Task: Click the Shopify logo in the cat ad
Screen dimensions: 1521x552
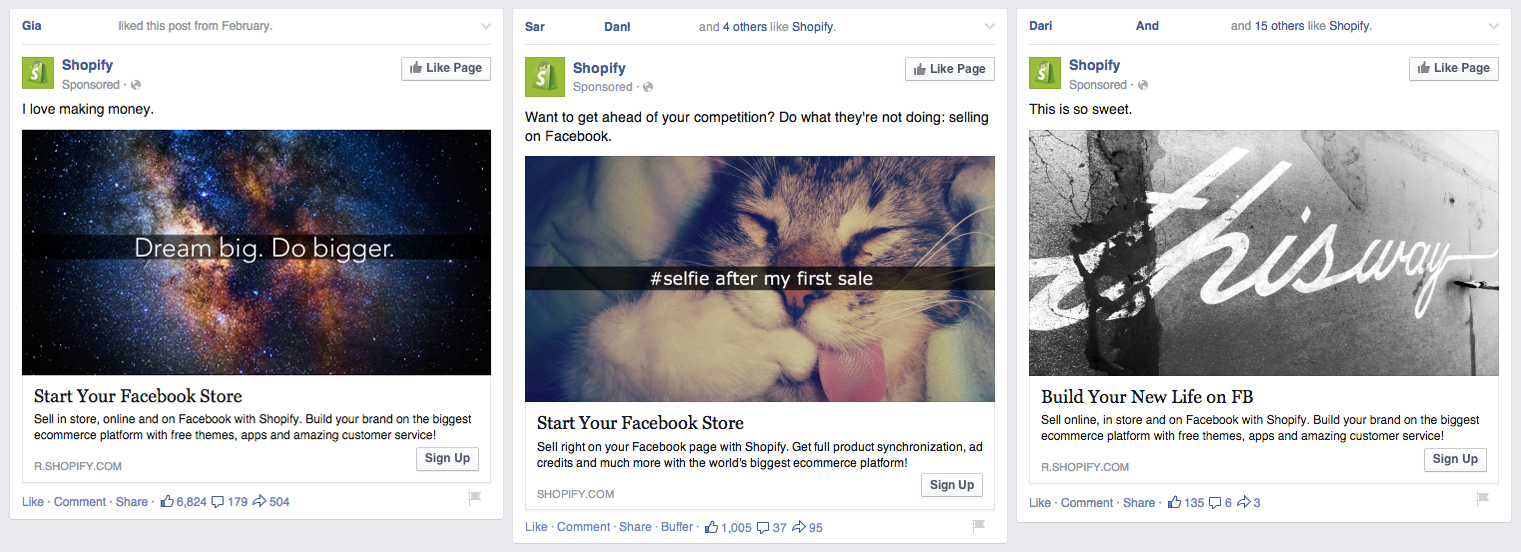Action: pos(545,77)
